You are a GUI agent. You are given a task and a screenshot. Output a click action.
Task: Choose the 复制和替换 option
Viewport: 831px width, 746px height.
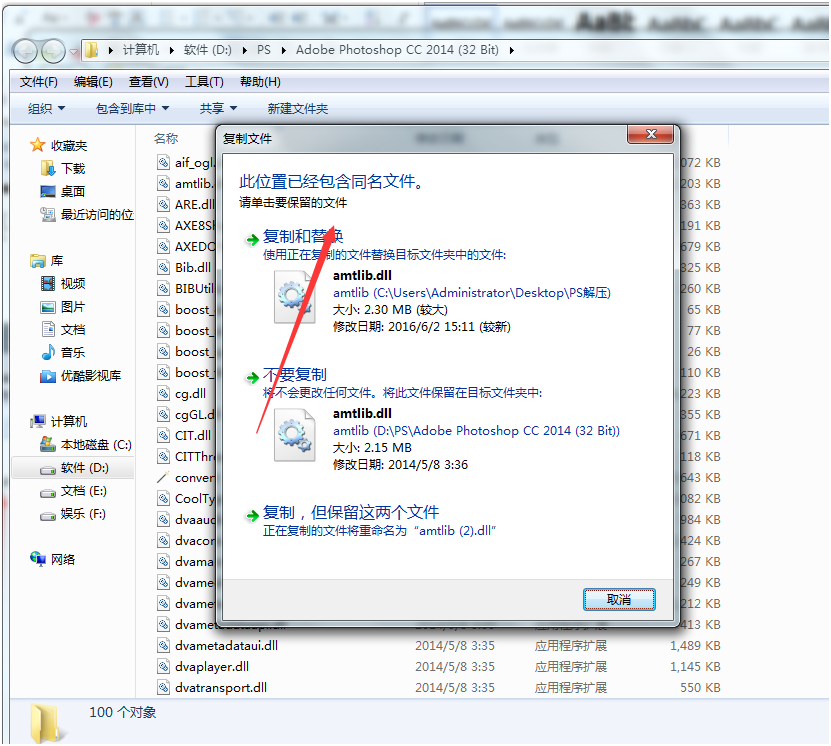(x=303, y=236)
